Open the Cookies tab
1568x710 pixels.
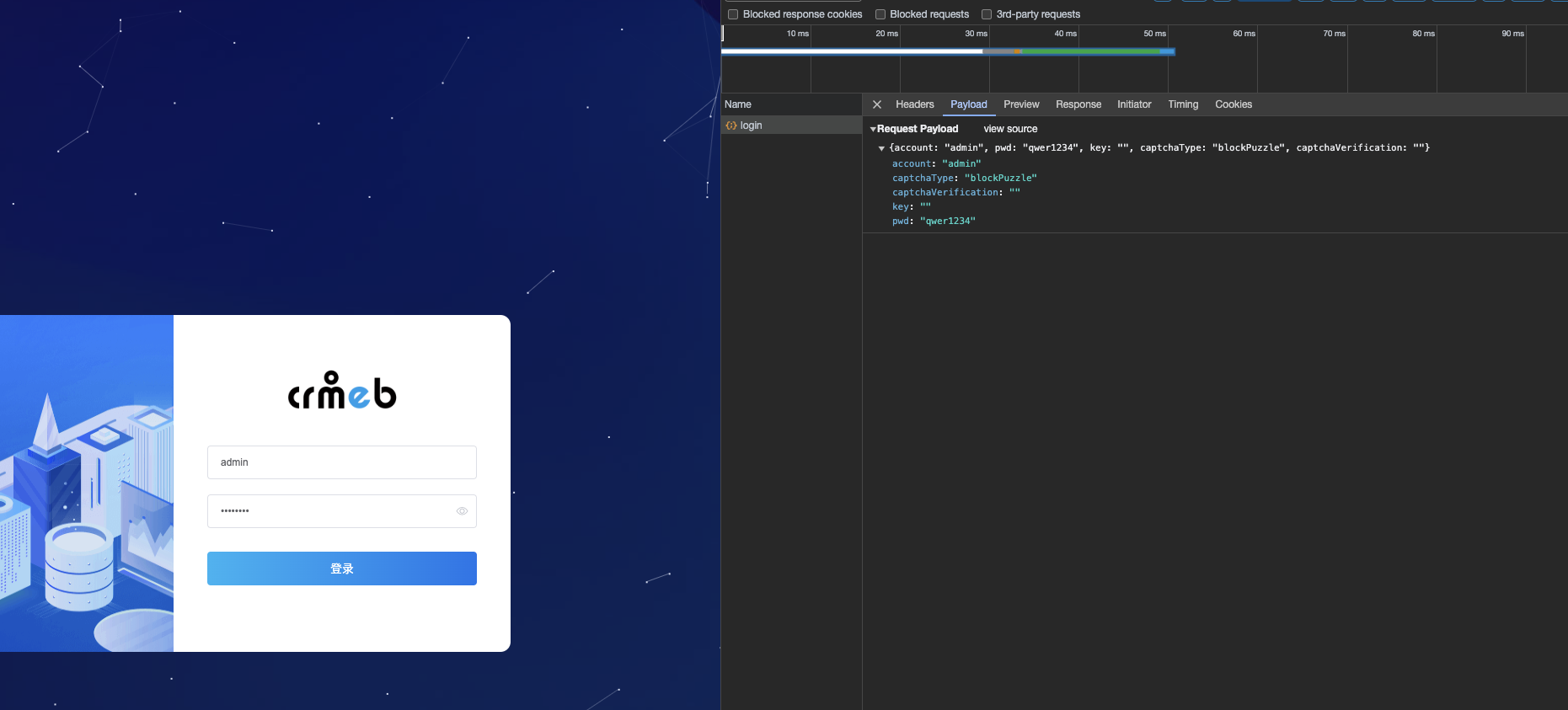click(x=1234, y=104)
